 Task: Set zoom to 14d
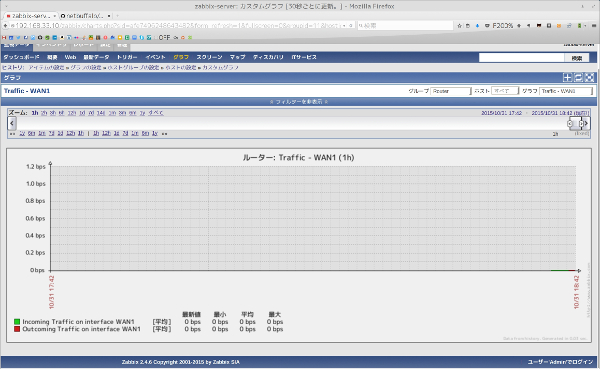point(101,113)
